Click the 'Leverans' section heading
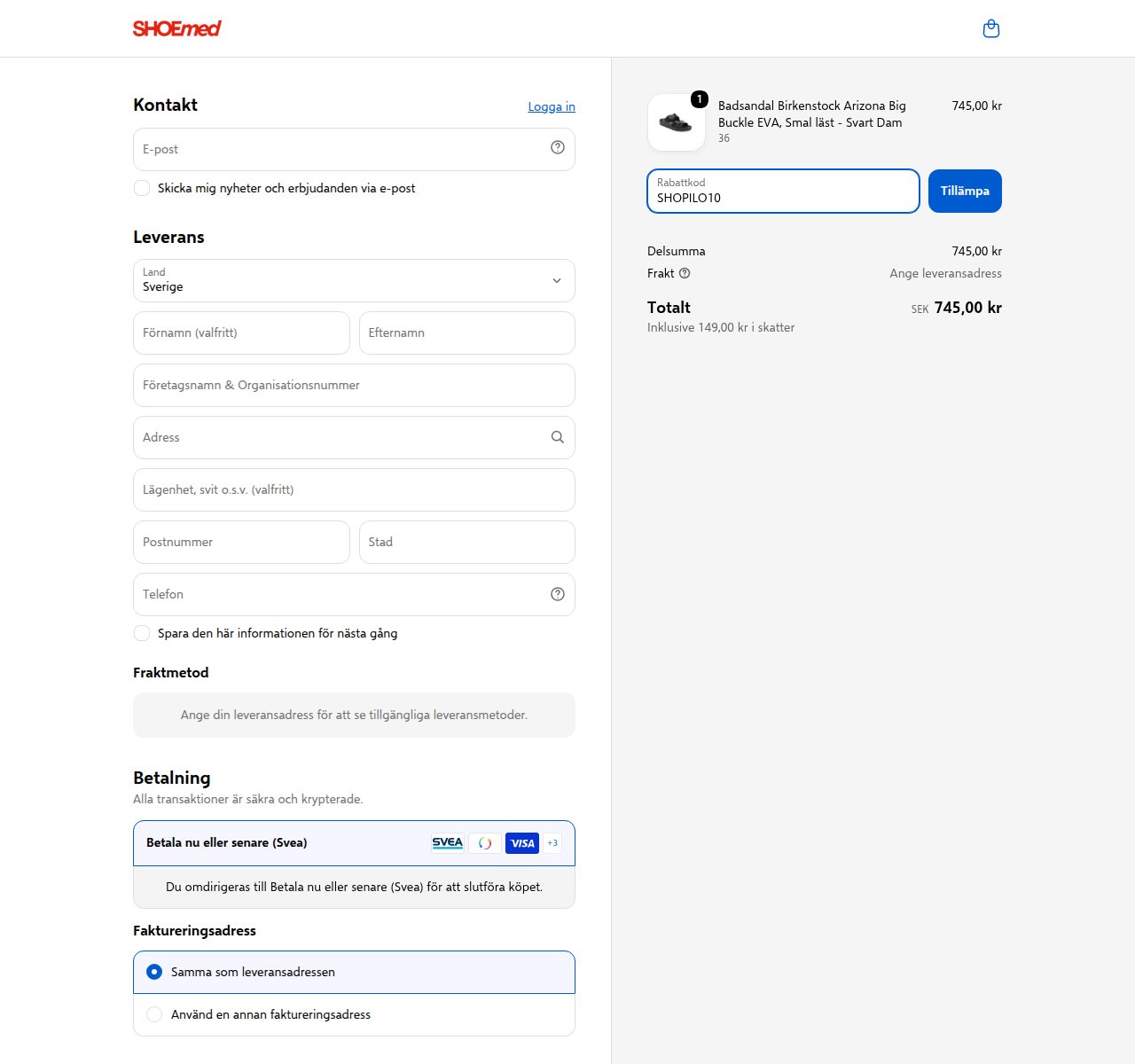 point(168,237)
